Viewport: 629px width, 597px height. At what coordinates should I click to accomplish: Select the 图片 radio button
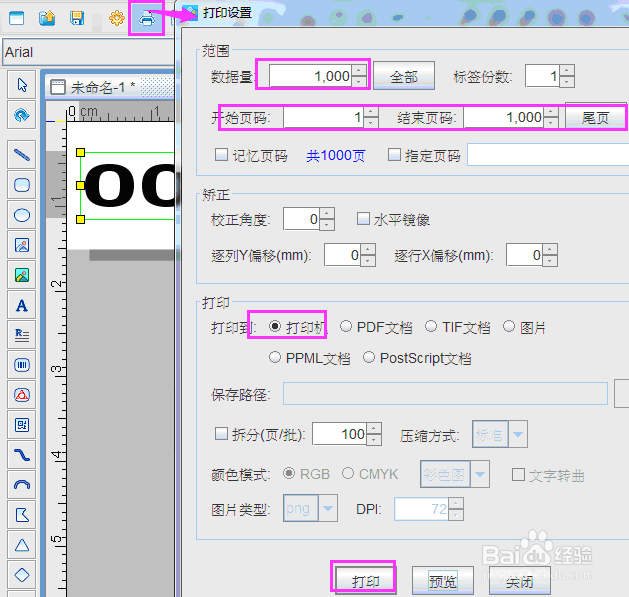(509, 326)
